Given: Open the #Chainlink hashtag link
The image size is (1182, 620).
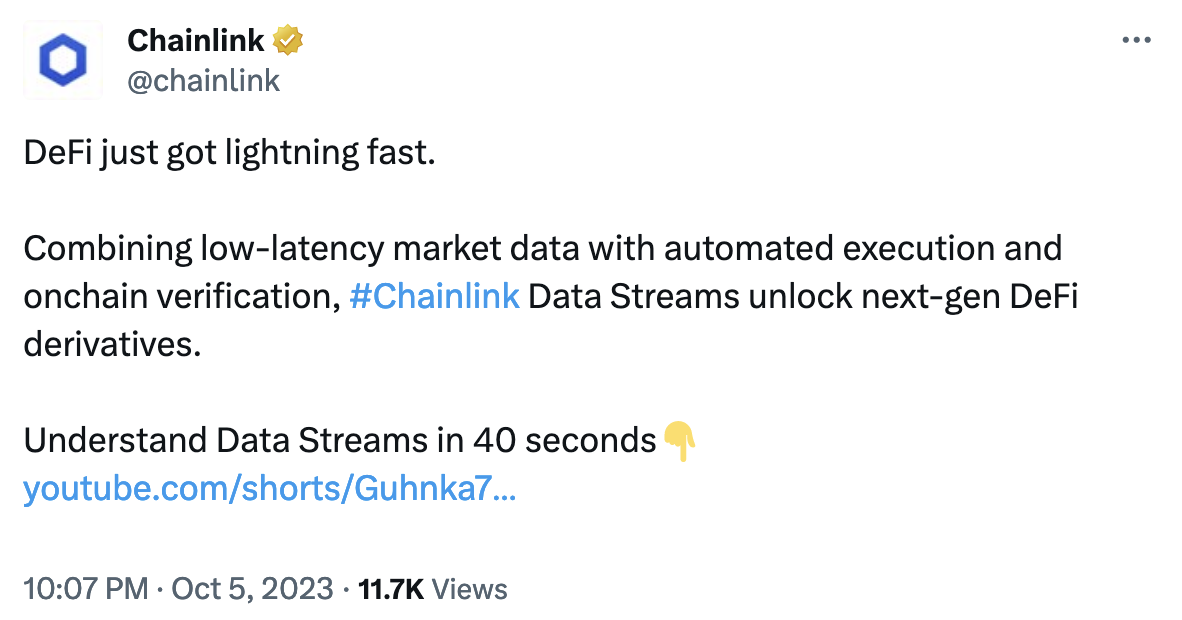Looking at the screenshot, I should pyautogui.click(x=434, y=296).
